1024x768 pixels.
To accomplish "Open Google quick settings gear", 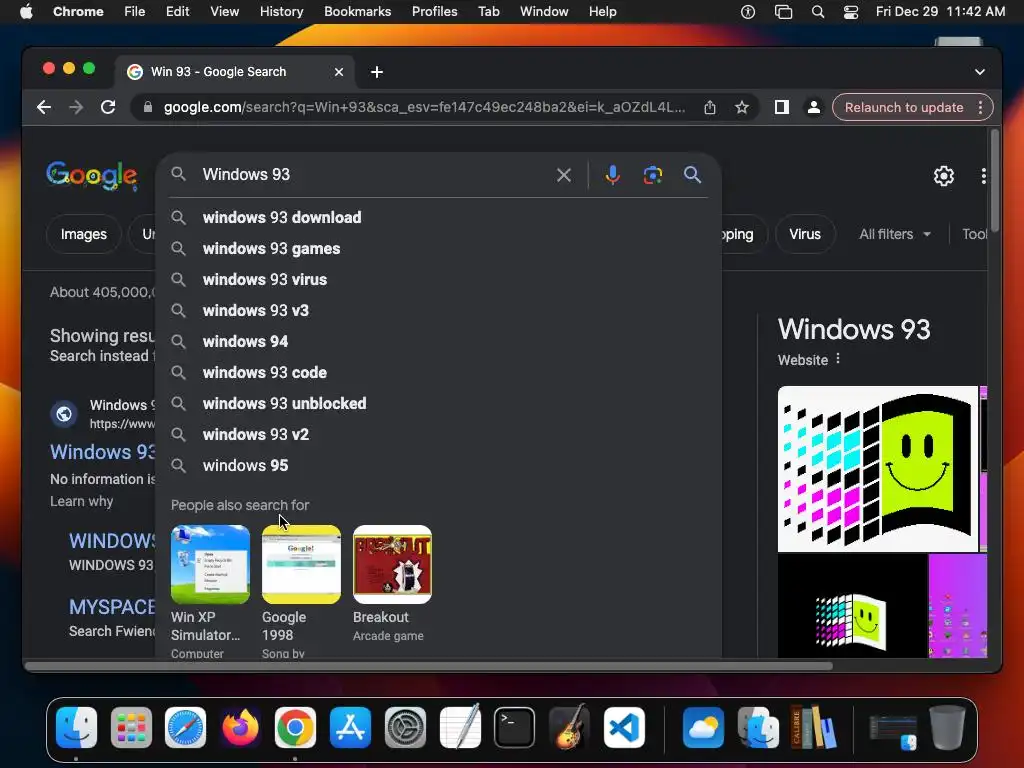I will coord(944,176).
